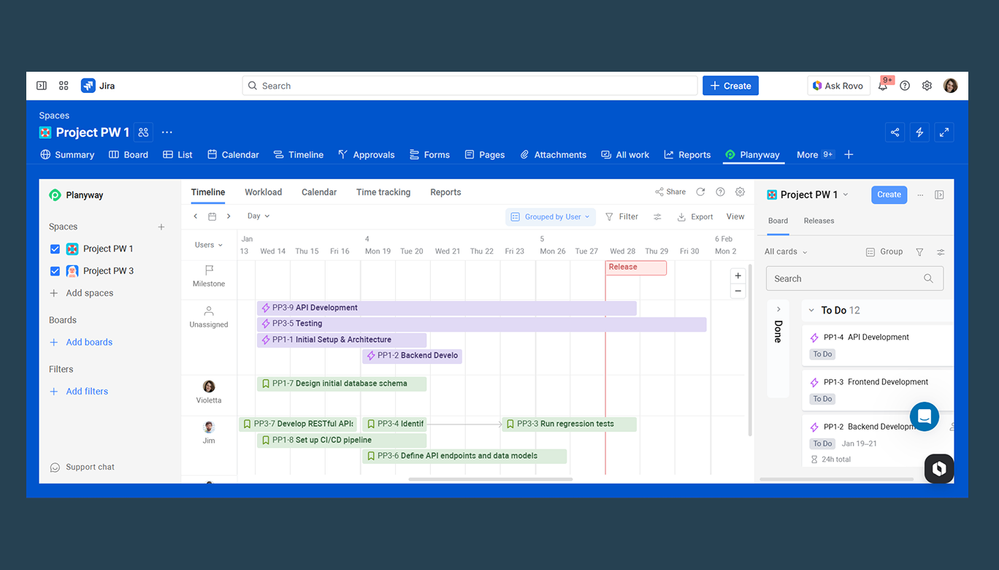Image resolution: width=999 pixels, height=570 pixels.
Task: Open the blue chat bubble widget
Action: [x=924, y=417]
